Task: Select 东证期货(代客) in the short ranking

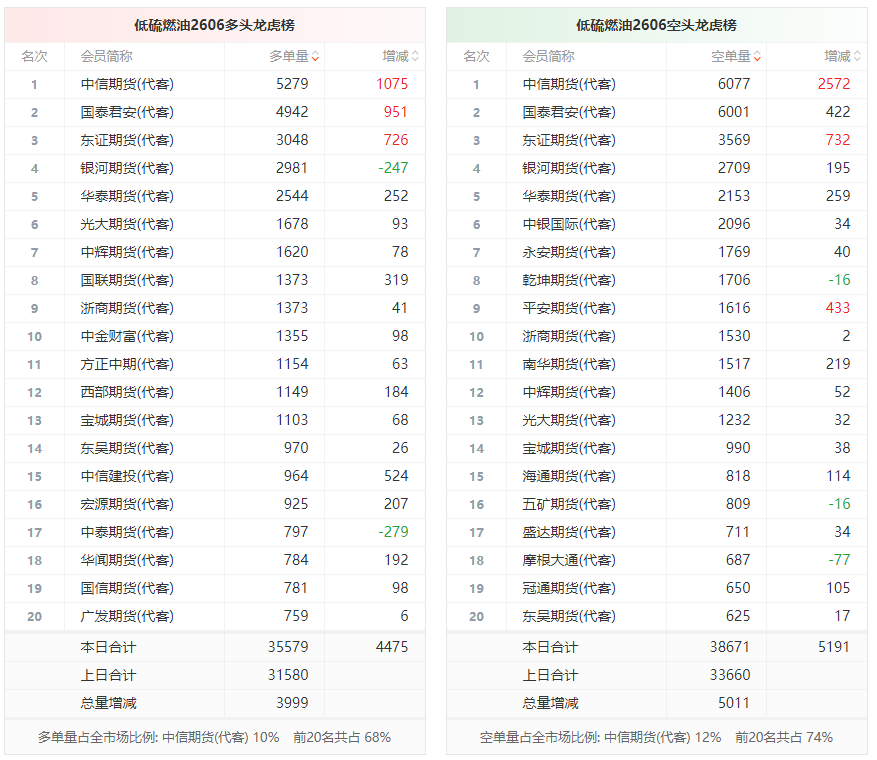Action: pyautogui.click(x=569, y=140)
